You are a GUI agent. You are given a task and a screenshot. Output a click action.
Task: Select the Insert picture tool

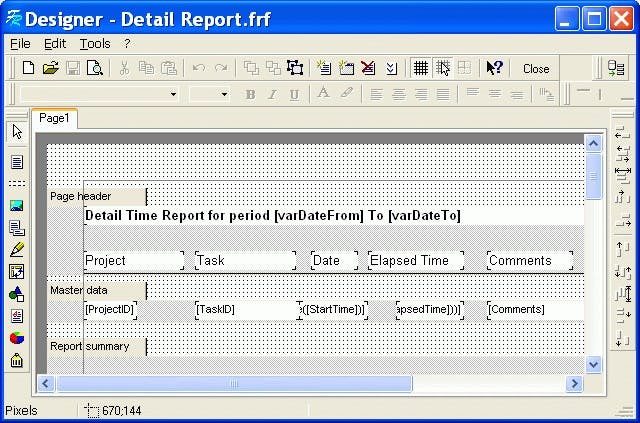click(x=17, y=205)
